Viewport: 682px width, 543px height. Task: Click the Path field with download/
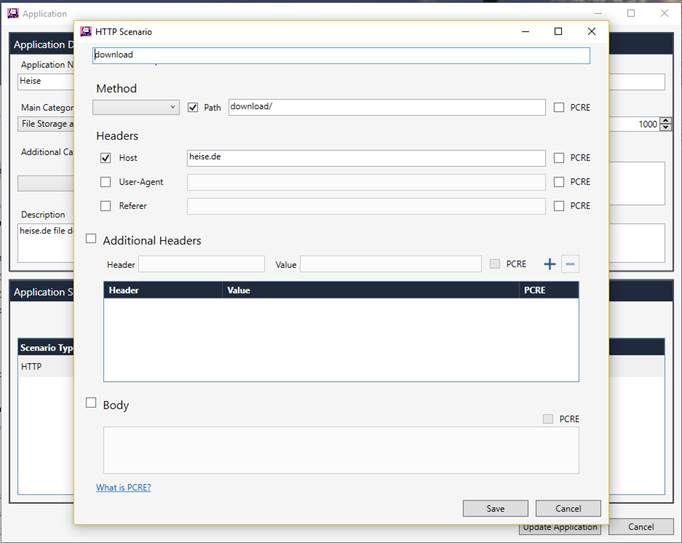(387, 107)
